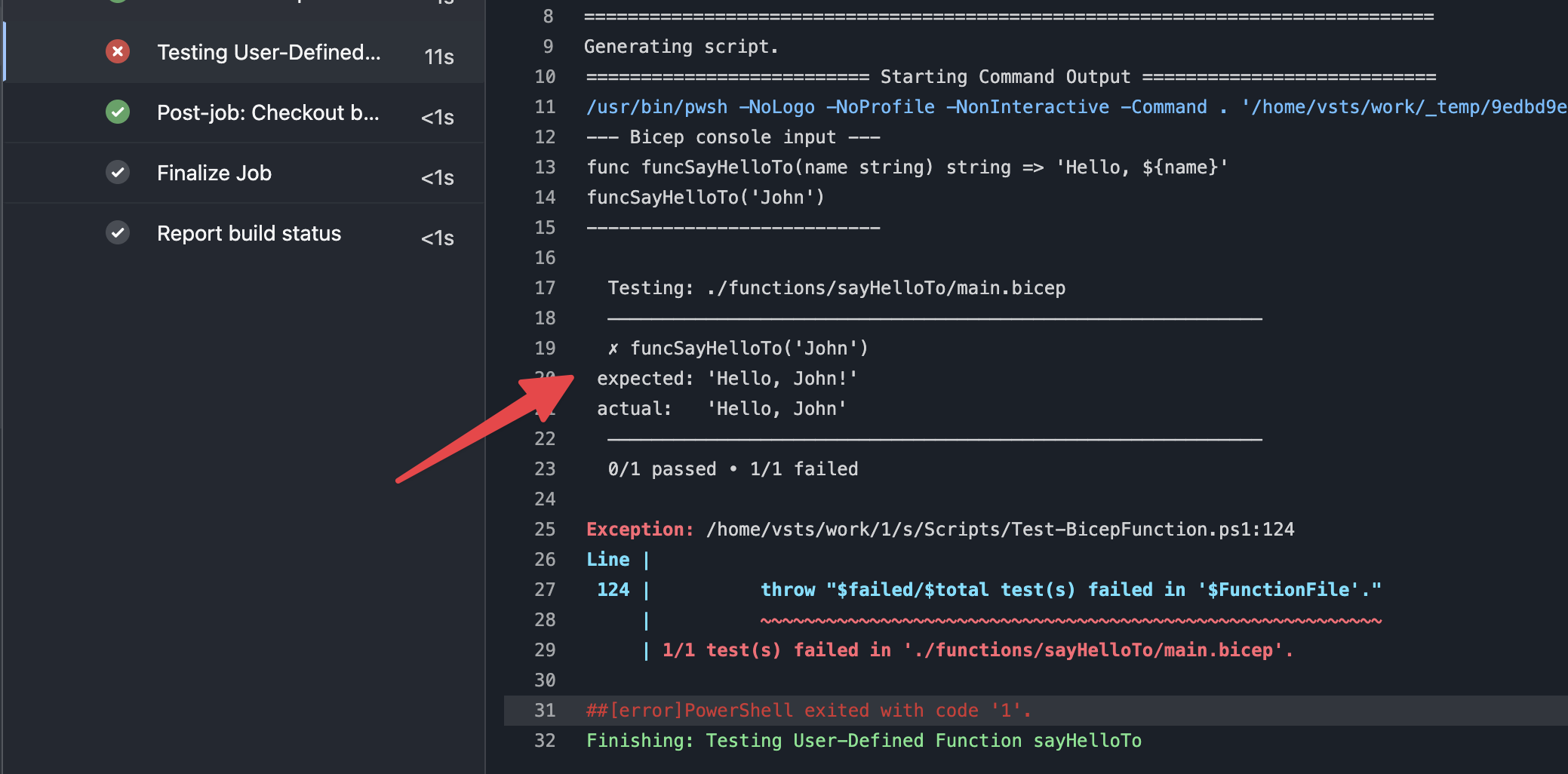Click the red failed icon beside Testing User-Defined
The height and width of the screenshot is (774, 1568).
click(118, 52)
